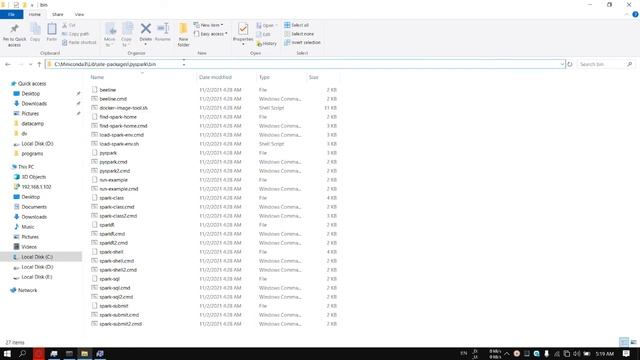Select the spark-submit2.cmd file
The width and height of the screenshot is (640, 360).
pos(120,324)
